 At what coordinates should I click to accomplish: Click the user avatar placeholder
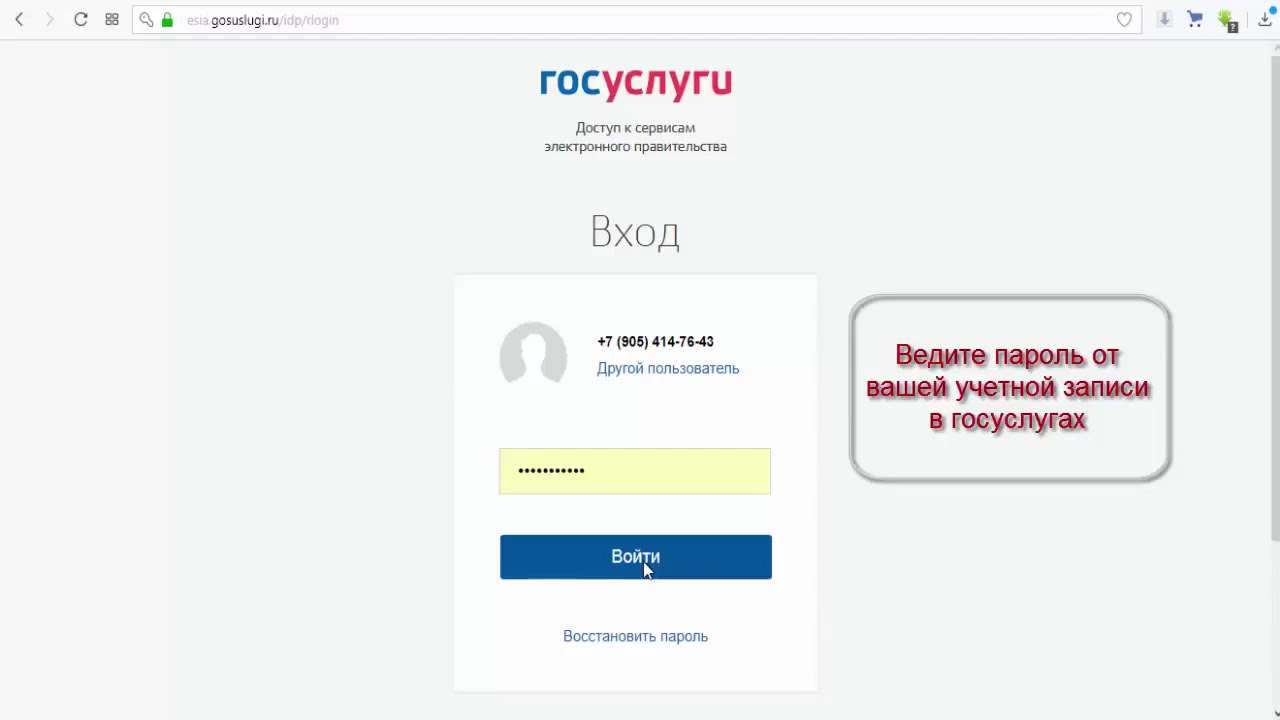[533, 354]
